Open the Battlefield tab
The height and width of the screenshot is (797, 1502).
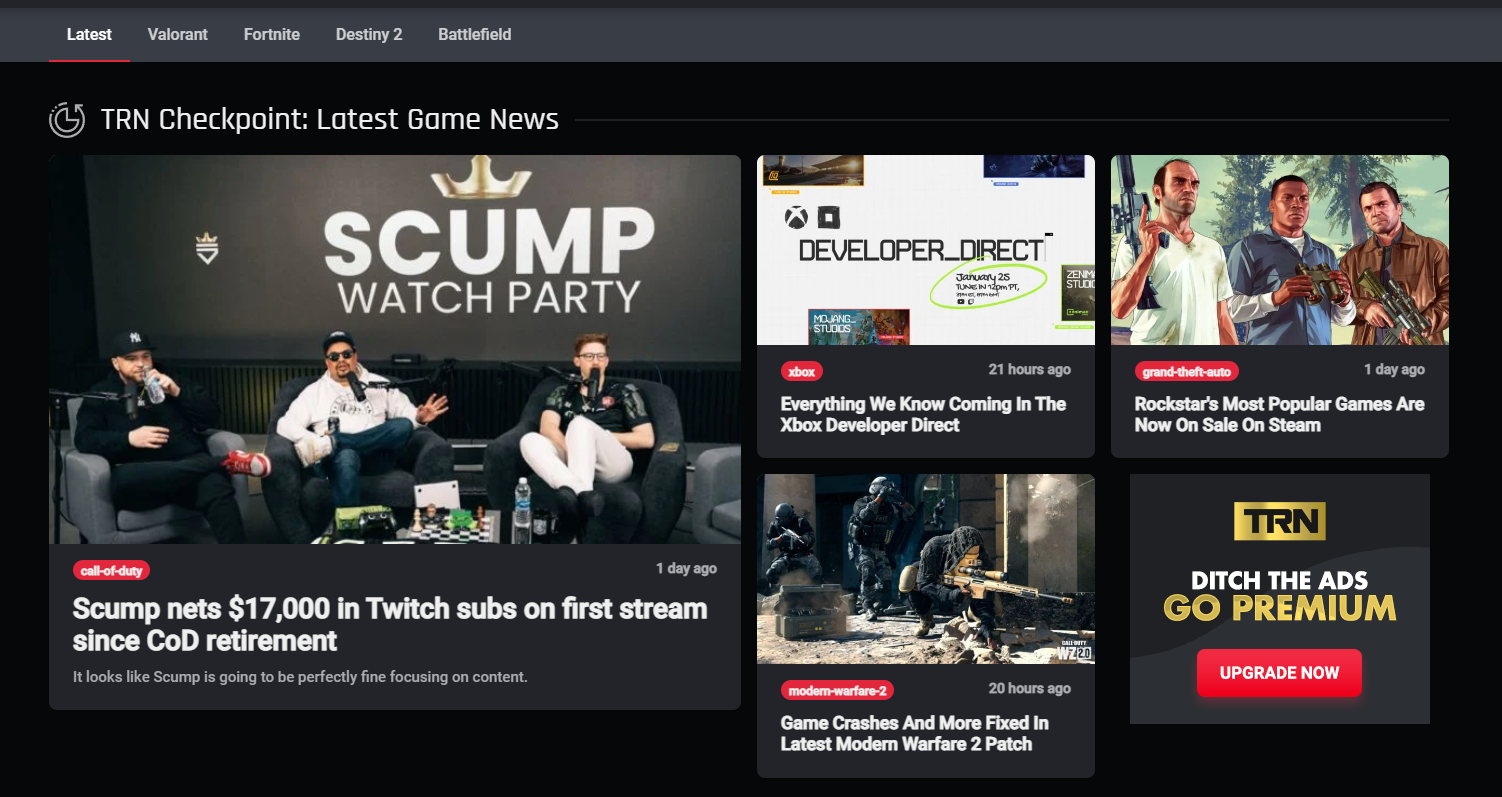point(475,34)
